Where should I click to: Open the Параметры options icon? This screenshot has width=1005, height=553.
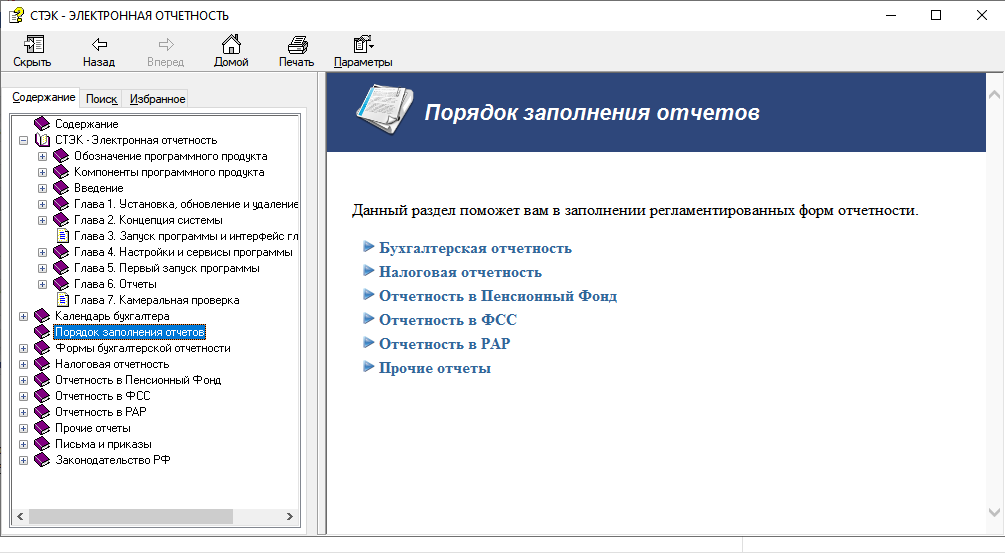point(363,44)
